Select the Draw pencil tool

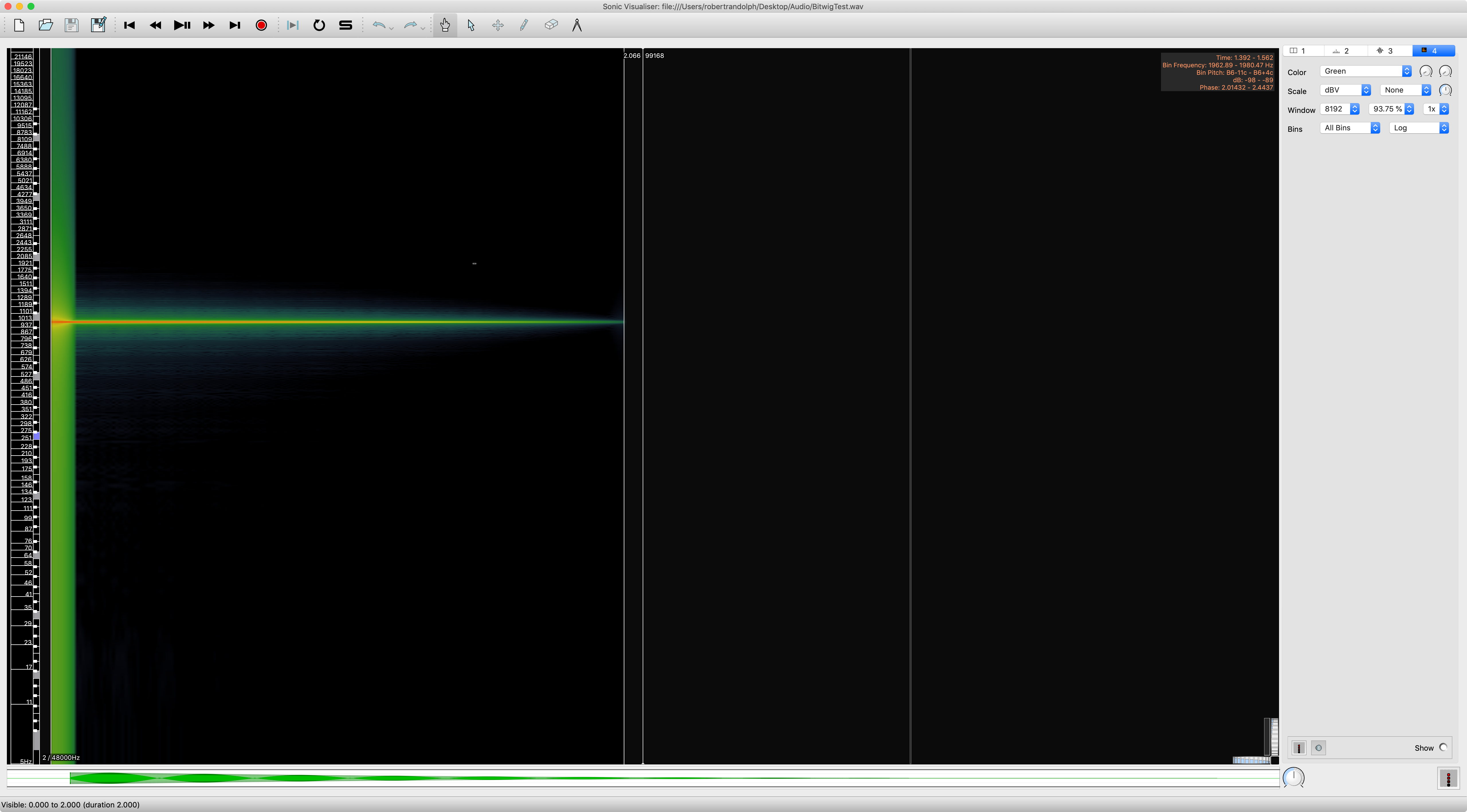coord(524,25)
